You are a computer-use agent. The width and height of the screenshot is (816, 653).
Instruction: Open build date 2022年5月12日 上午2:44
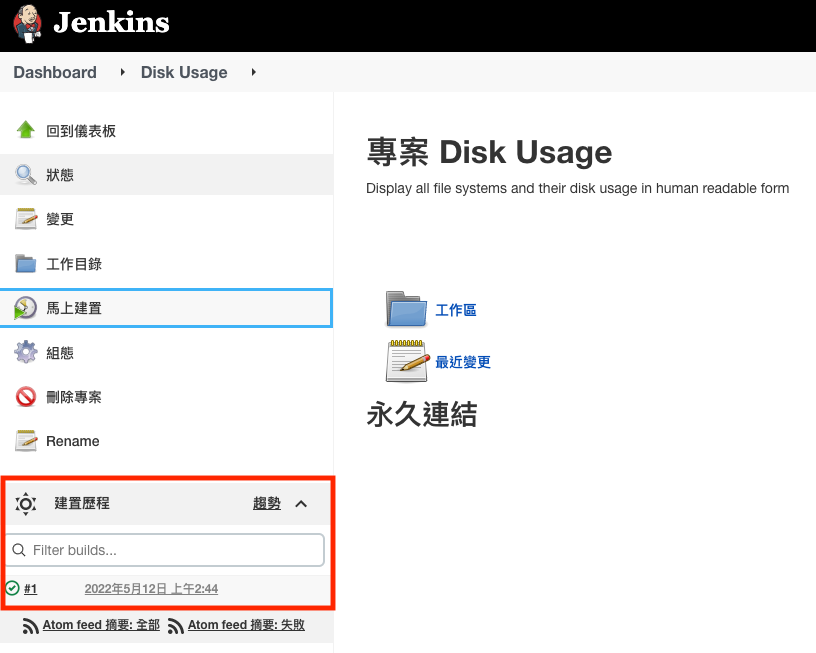pyautogui.click(x=151, y=588)
